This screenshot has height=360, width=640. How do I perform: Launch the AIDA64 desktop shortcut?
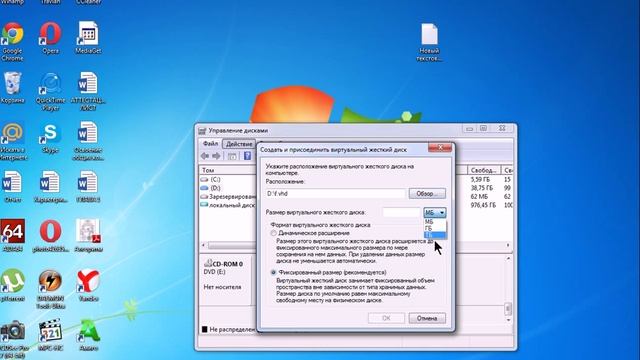coord(13,236)
